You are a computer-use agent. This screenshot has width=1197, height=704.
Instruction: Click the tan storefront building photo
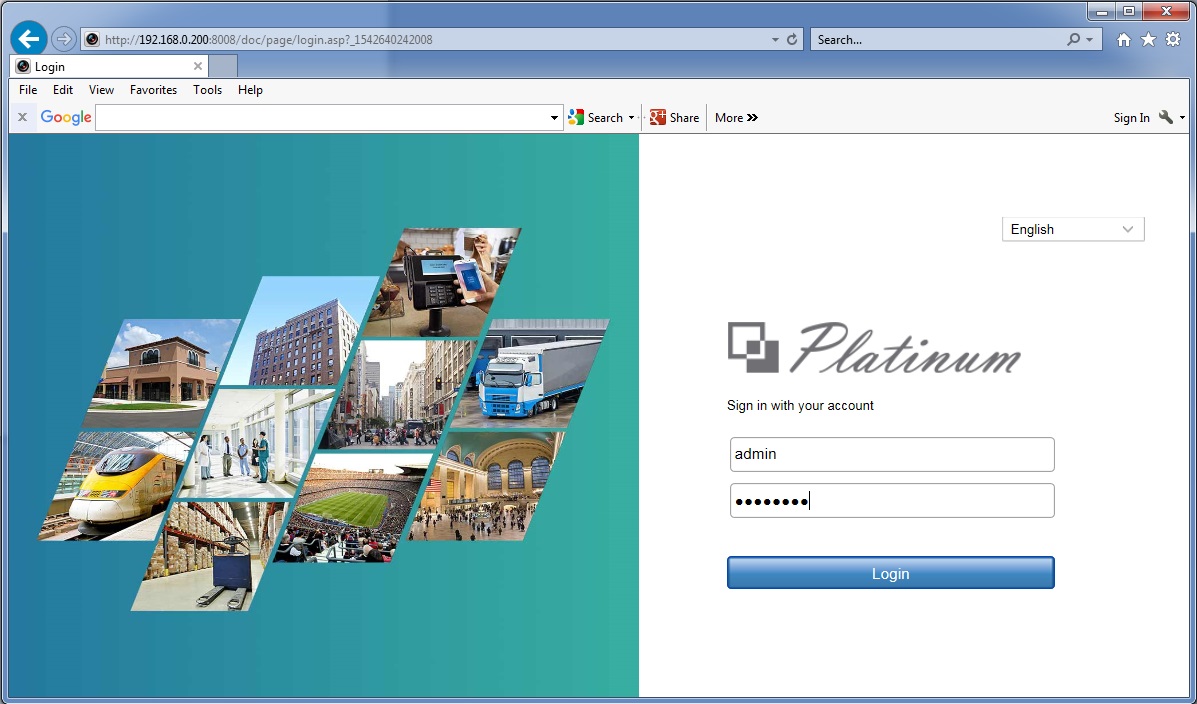click(162, 373)
